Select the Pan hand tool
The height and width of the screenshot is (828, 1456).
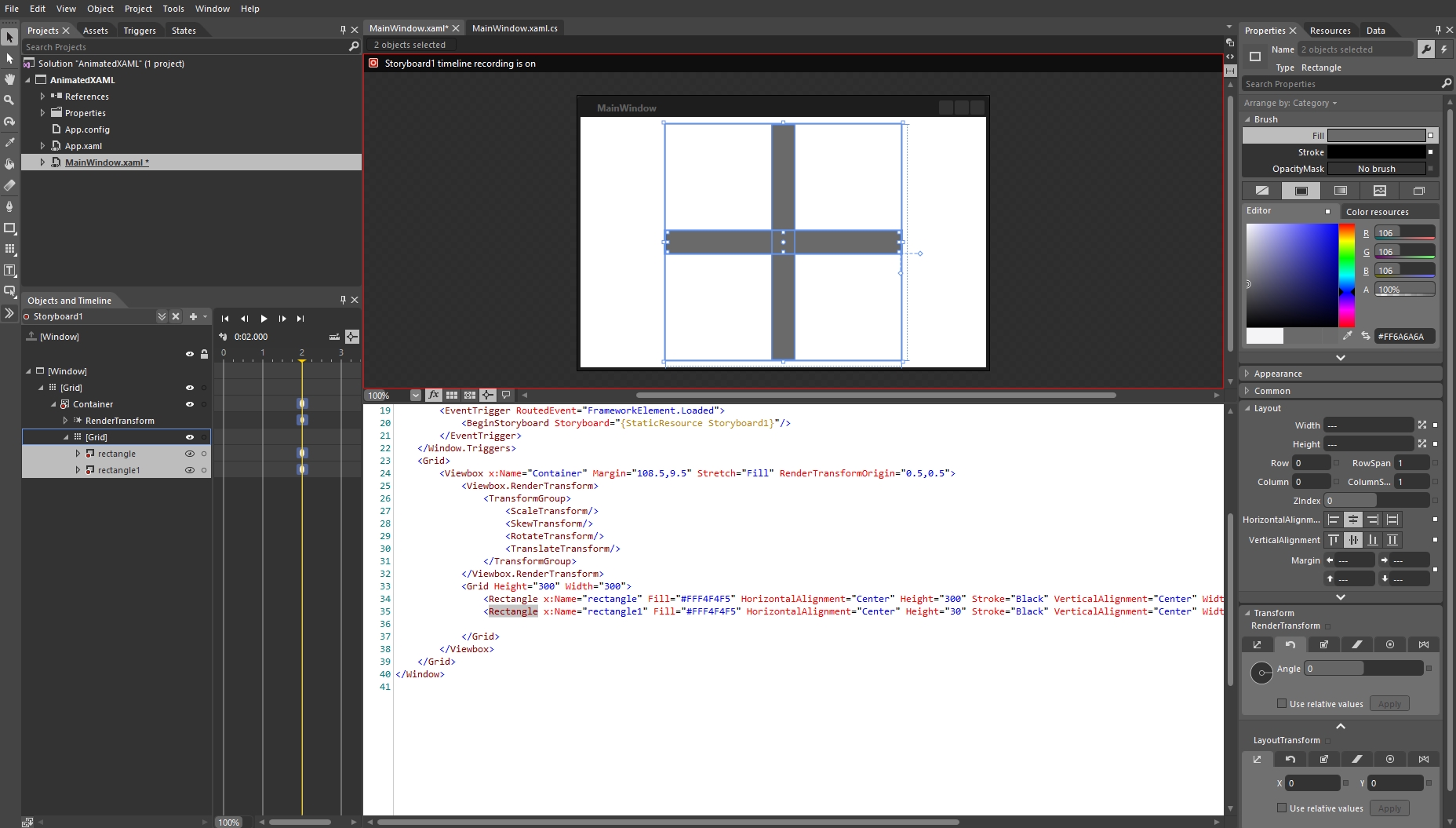click(9, 79)
